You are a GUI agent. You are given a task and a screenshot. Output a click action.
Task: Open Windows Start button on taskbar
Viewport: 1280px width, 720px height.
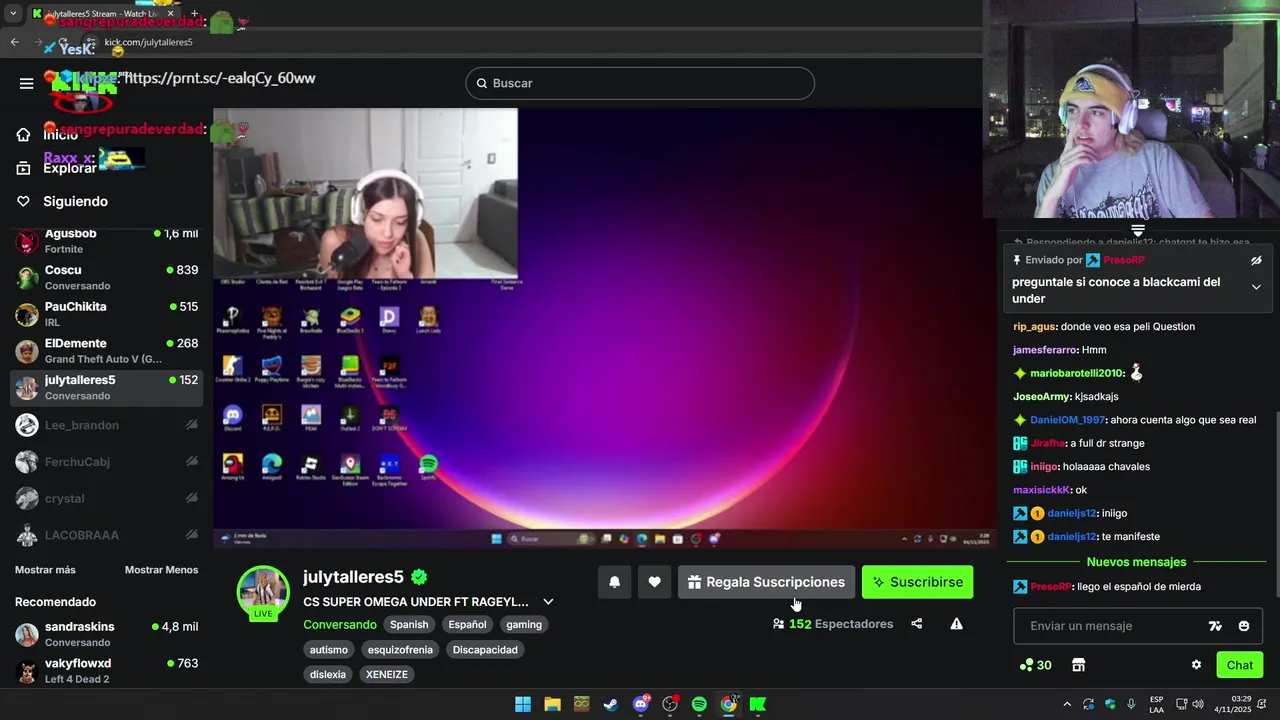click(x=523, y=704)
